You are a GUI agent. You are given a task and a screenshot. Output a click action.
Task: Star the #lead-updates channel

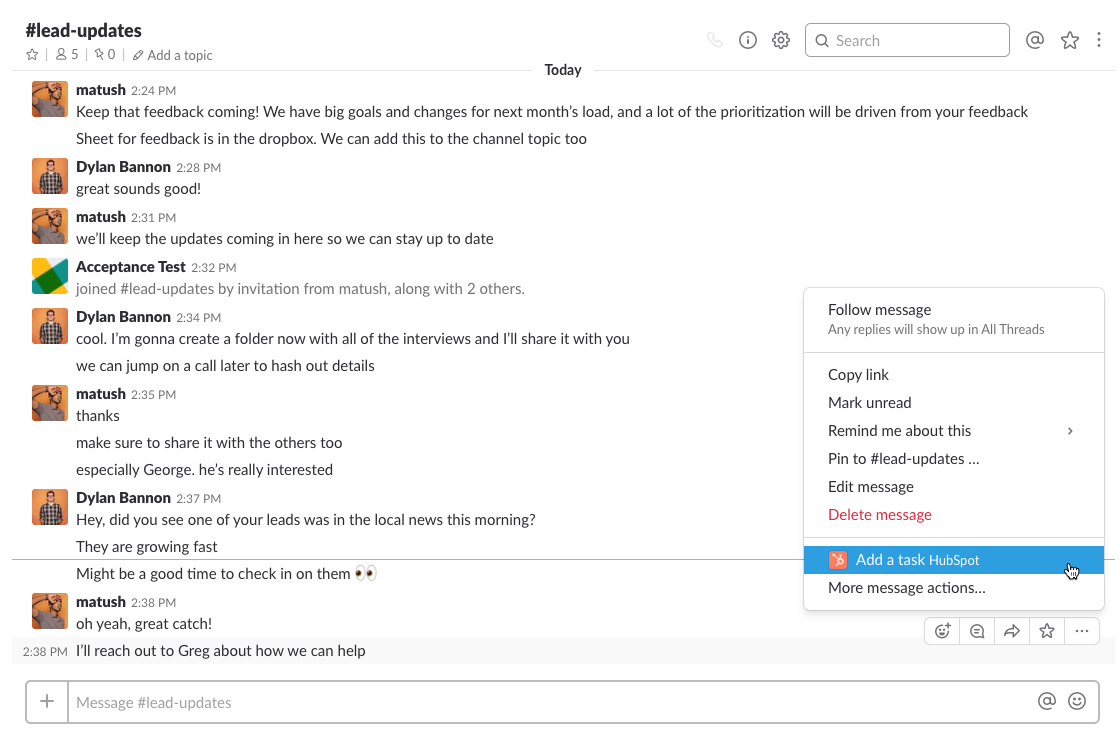pos(32,55)
